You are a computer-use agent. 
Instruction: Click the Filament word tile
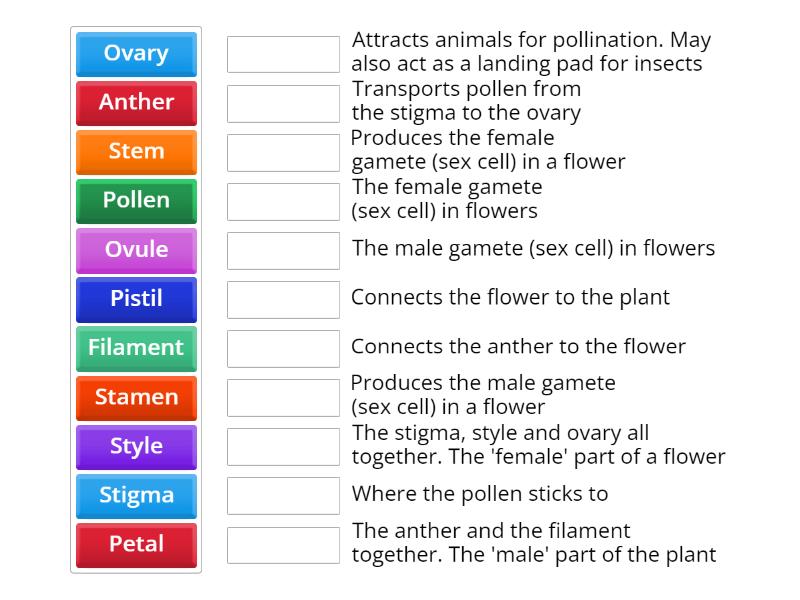pyautogui.click(x=136, y=348)
